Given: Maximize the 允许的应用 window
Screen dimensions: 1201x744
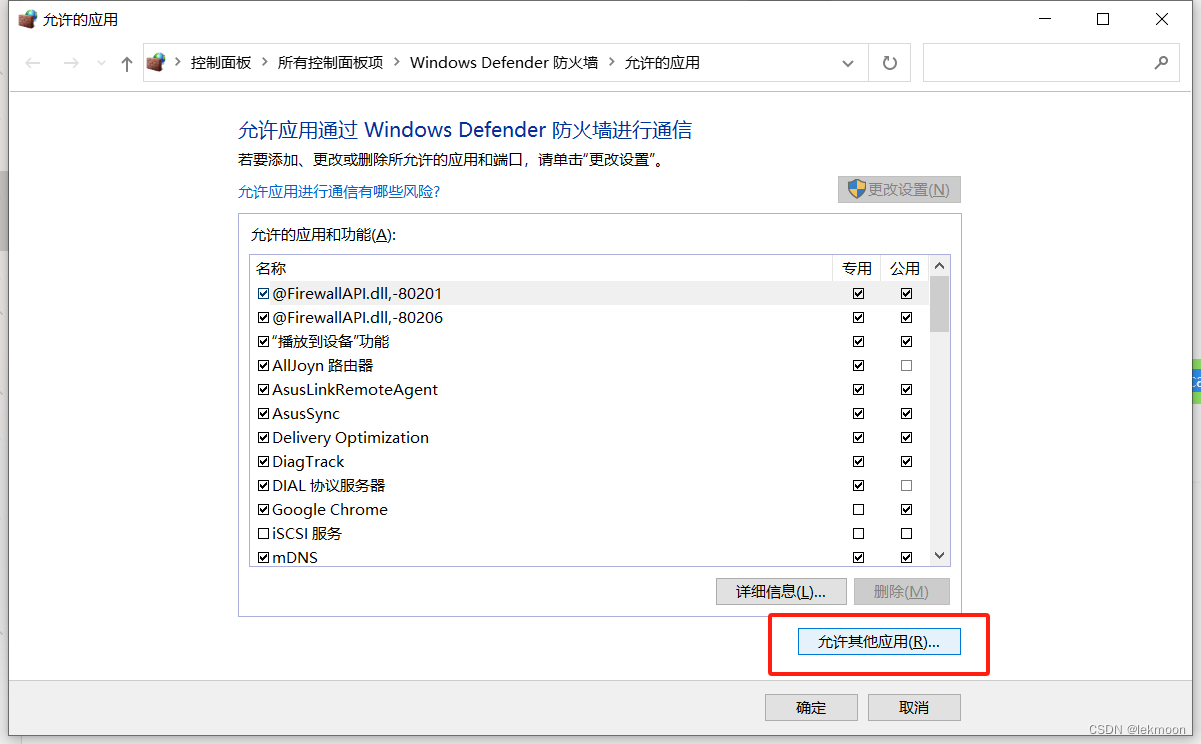Looking at the screenshot, I should pos(1103,19).
